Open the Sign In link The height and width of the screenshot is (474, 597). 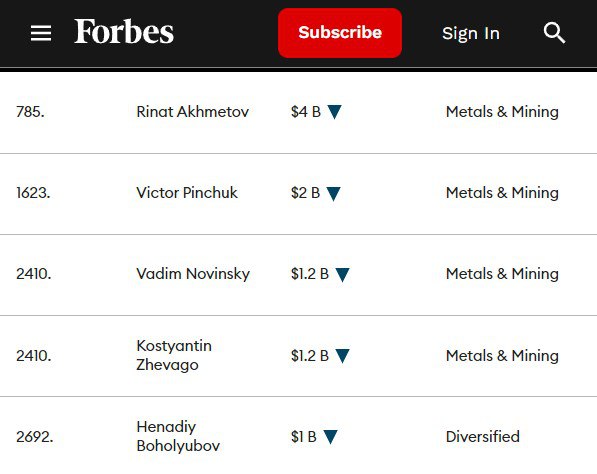(471, 34)
